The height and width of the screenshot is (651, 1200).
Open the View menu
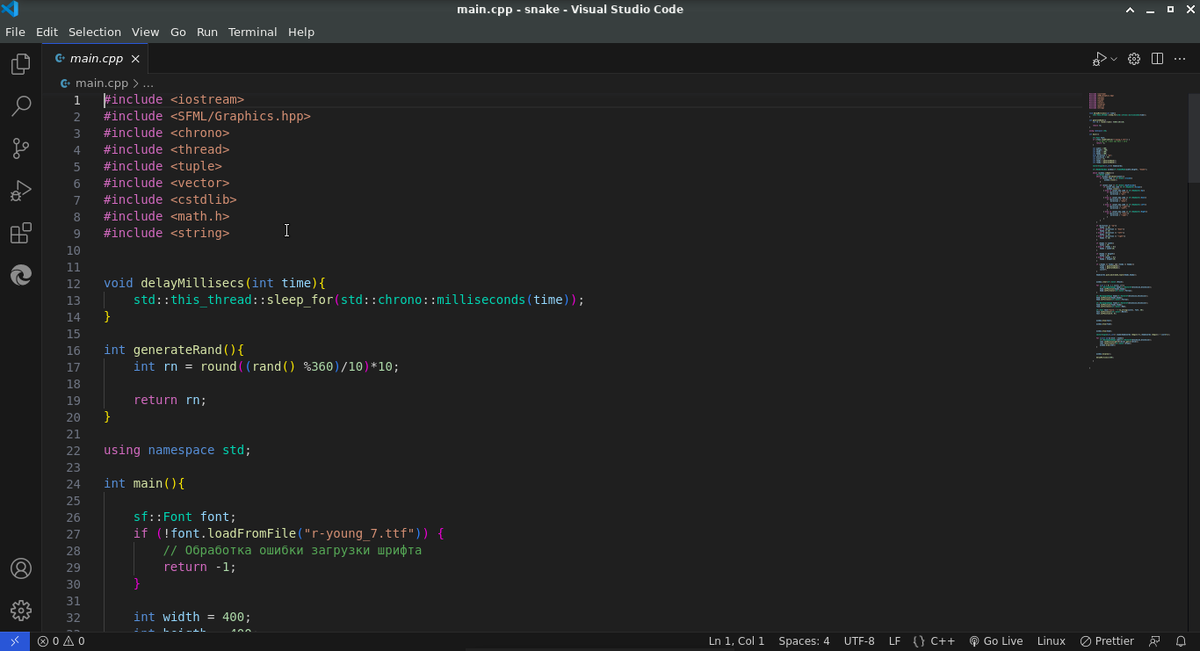tap(145, 32)
